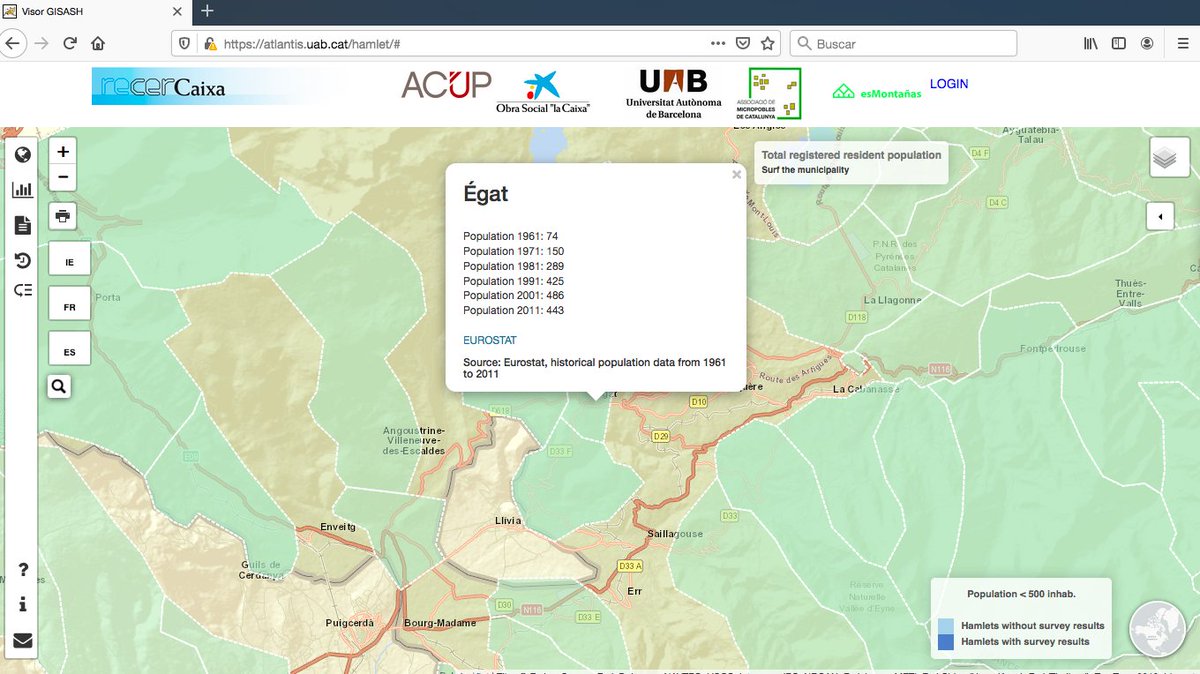Open the EUROSTAT link in popup

(x=490, y=340)
